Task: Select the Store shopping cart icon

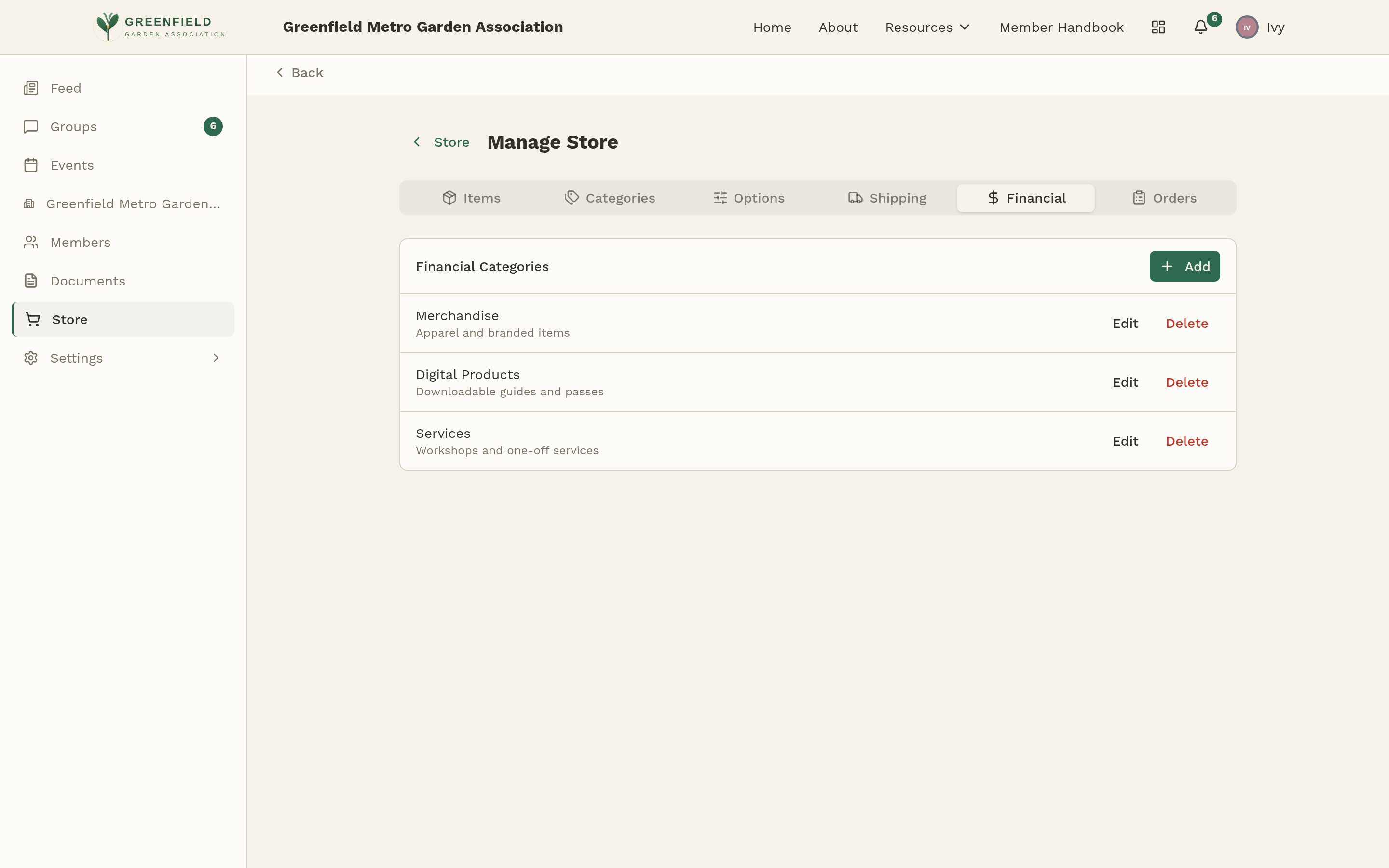Action: tap(33, 319)
